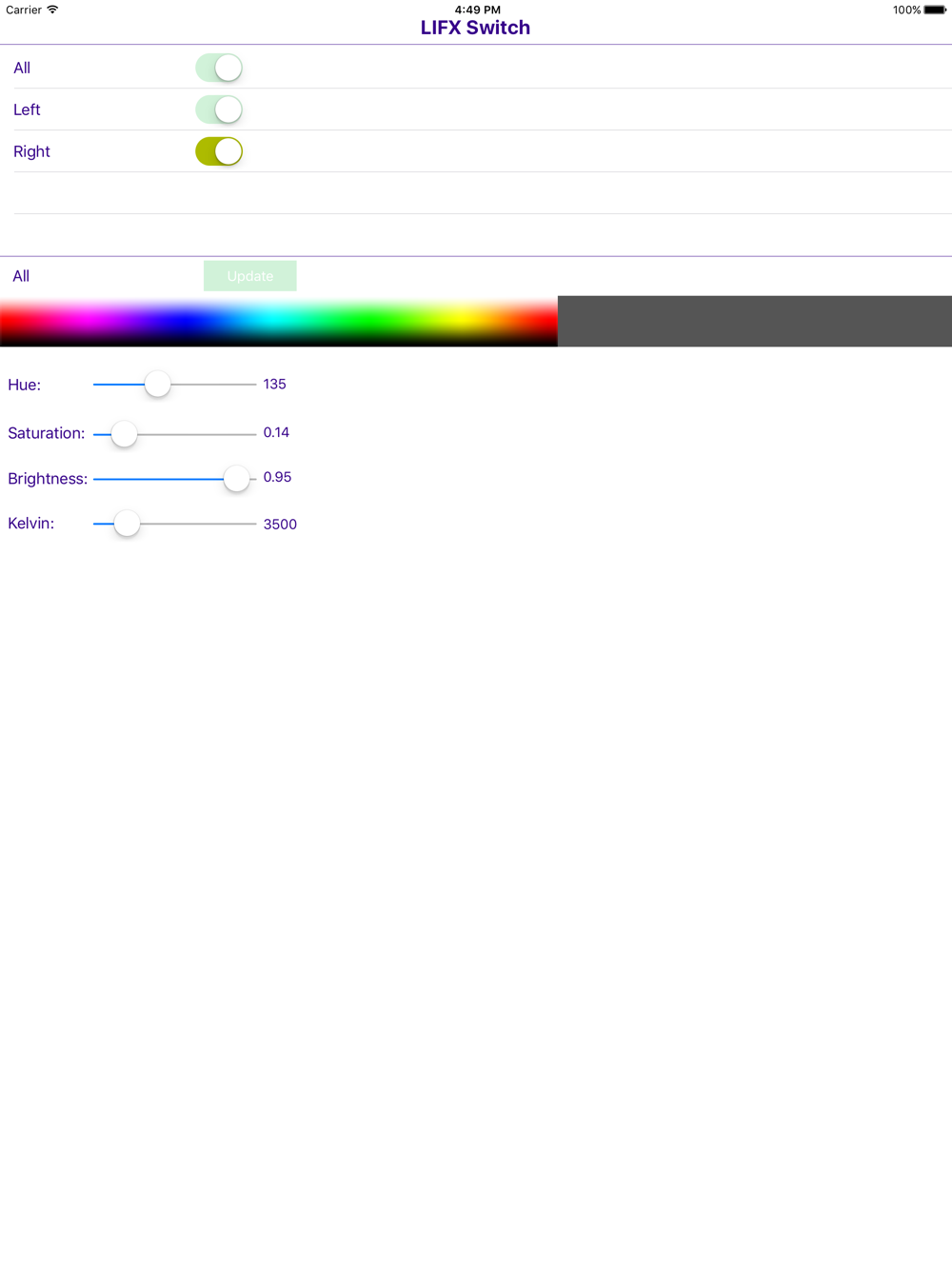Click the Saturation: label
Viewport: 952px width, 1270px height.
coord(46,433)
